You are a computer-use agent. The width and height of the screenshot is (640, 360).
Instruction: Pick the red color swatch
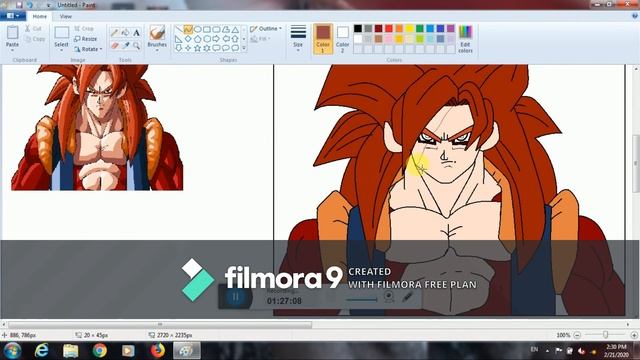point(389,29)
